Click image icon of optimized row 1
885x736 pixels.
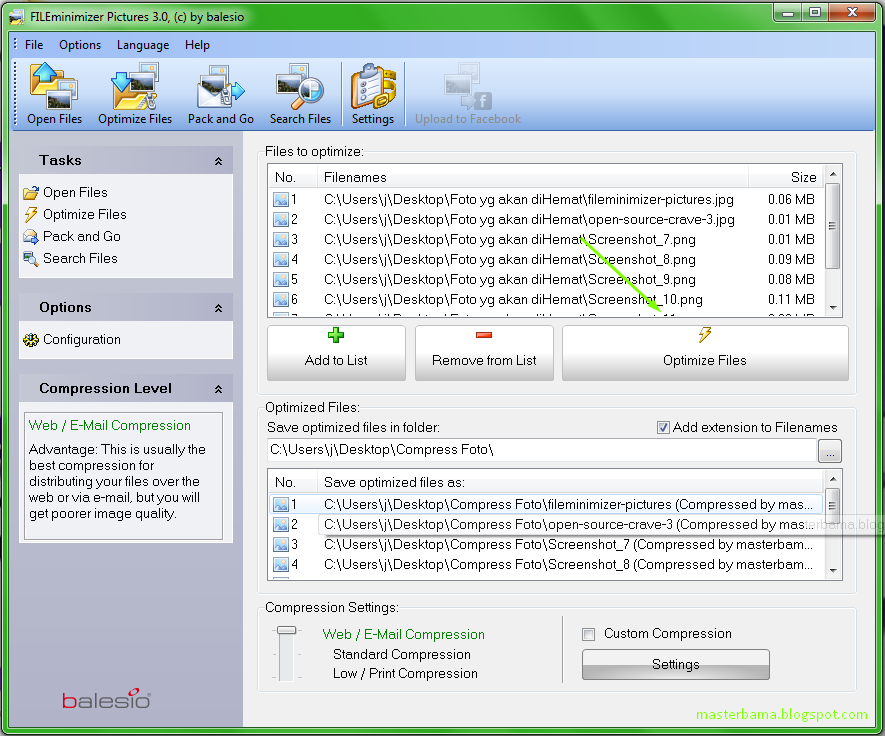click(281, 505)
